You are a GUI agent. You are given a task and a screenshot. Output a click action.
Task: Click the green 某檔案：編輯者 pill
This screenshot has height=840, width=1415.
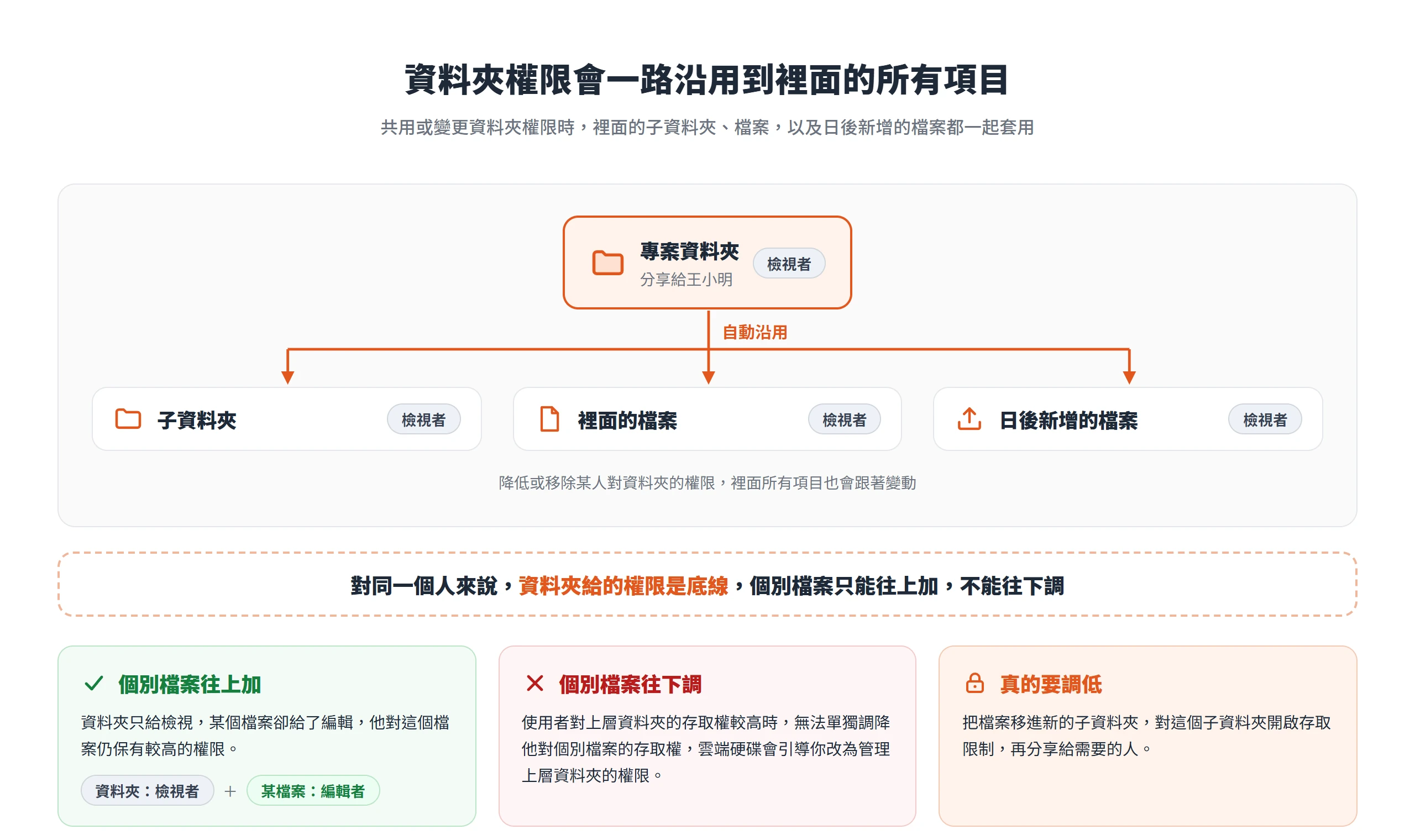pos(313,790)
